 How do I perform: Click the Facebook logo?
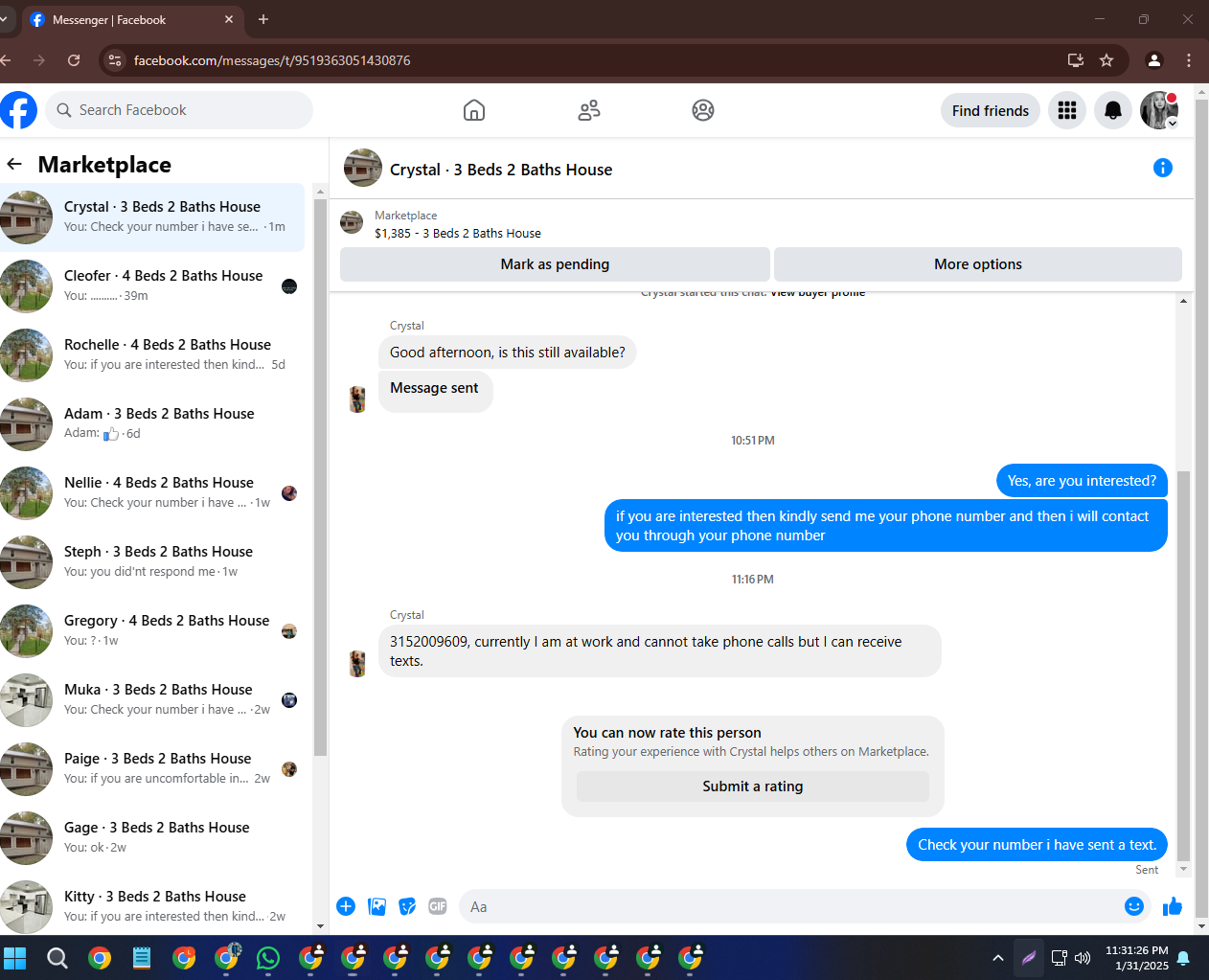[x=17, y=110]
